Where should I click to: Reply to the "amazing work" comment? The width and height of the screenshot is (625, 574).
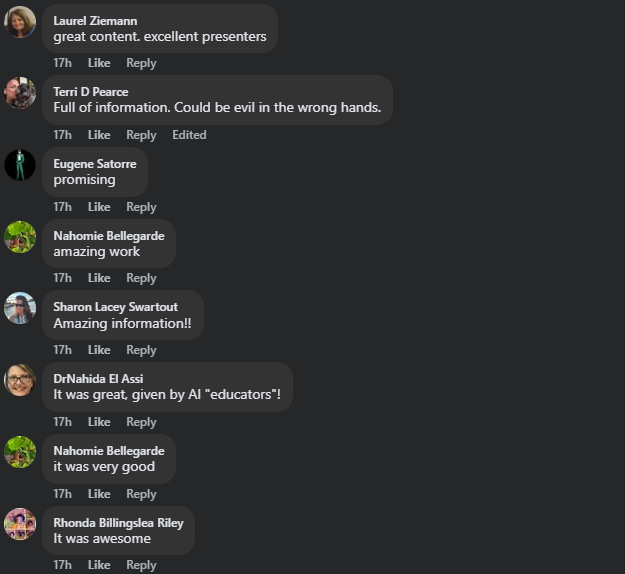(x=141, y=278)
